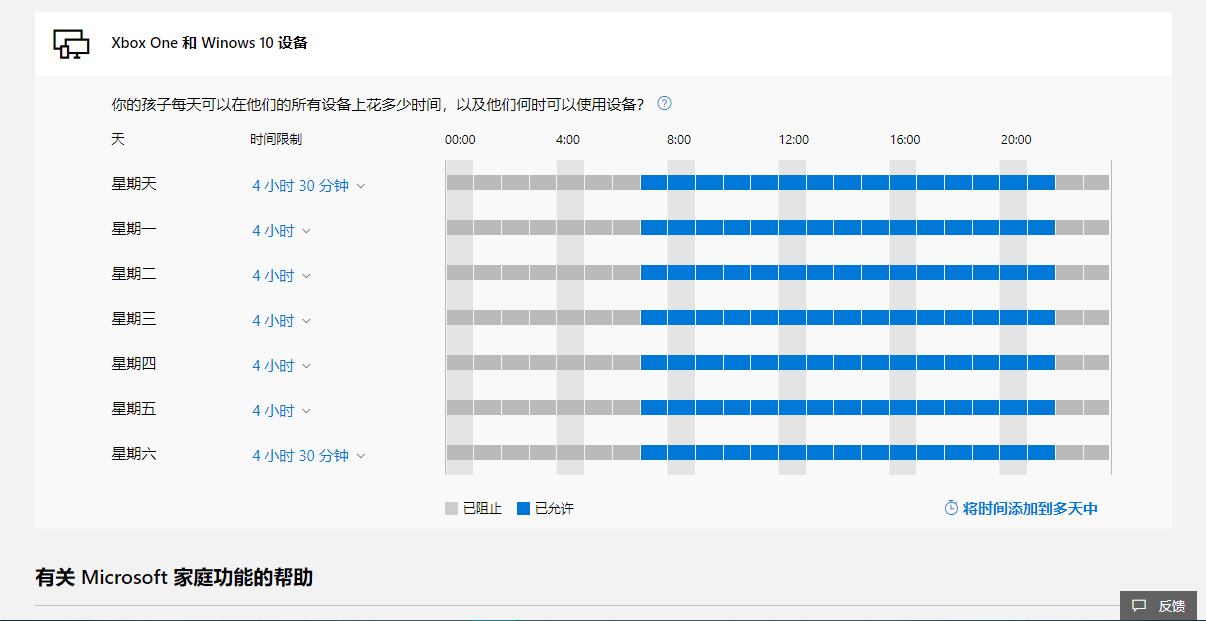Open the screen time help tooltip icon
The image size is (1206, 621).
[x=664, y=103]
